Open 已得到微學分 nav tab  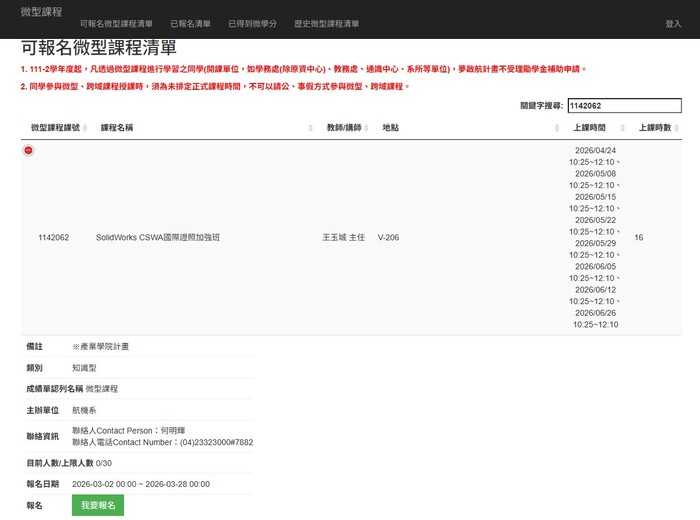[252, 24]
